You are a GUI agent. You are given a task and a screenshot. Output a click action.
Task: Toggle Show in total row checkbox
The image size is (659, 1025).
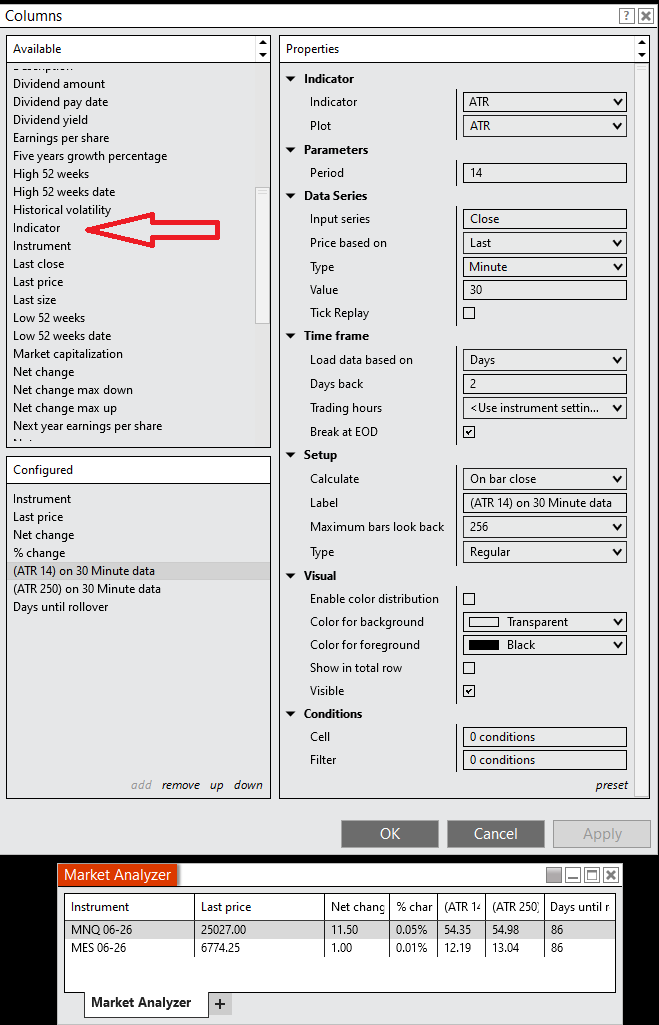tap(469, 668)
